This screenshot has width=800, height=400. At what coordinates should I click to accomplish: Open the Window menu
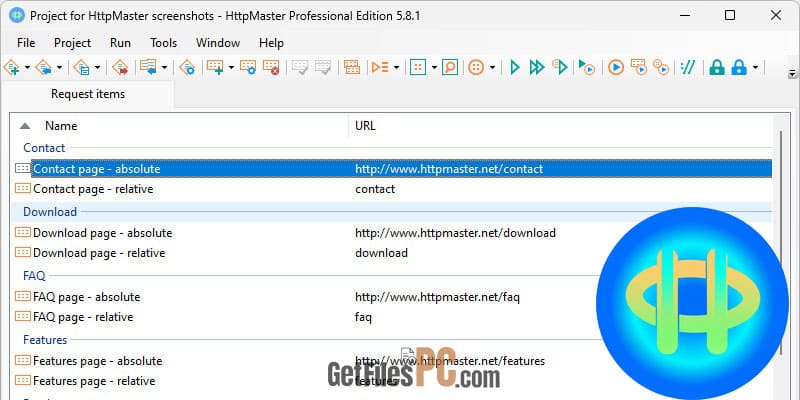tap(218, 43)
